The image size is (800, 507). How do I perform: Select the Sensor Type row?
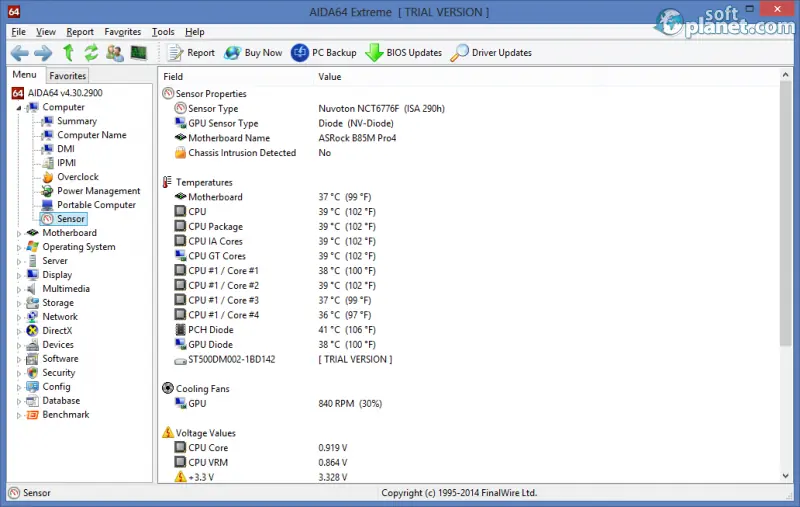pyautogui.click(x=468, y=109)
